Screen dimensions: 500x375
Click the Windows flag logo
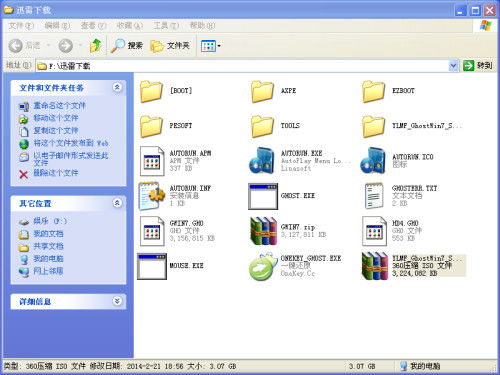[486, 26]
